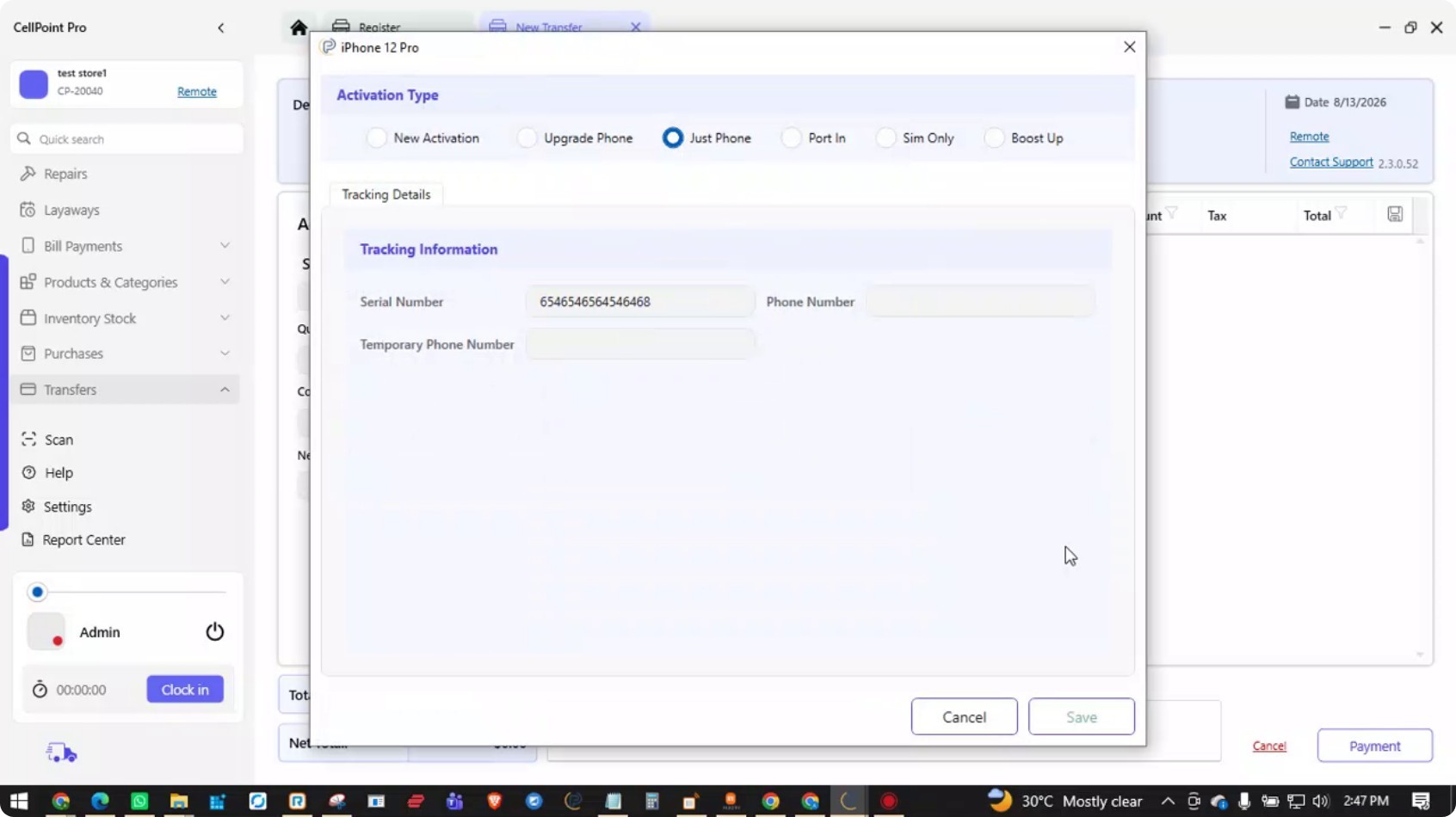The width and height of the screenshot is (1456, 817).
Task: Choose the Boost Up activation type
Action: point(994,138)
